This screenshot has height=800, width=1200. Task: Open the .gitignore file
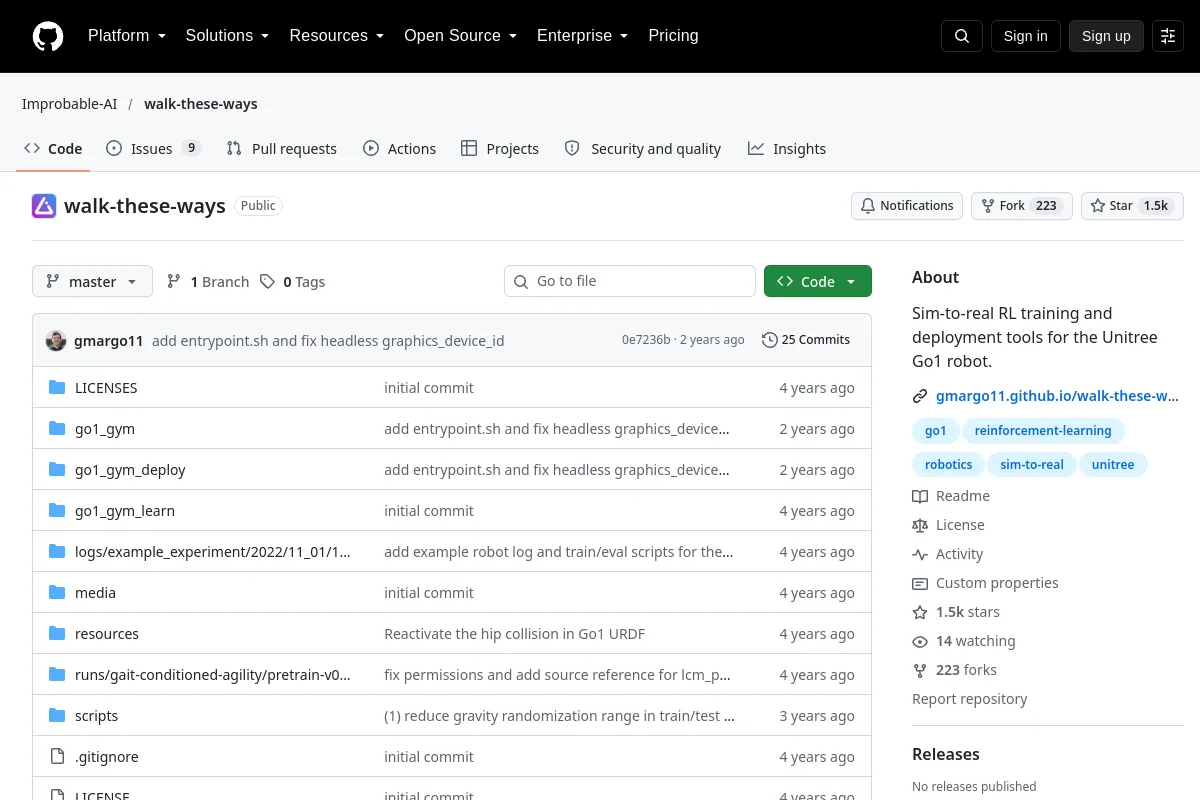pos(107,757)
